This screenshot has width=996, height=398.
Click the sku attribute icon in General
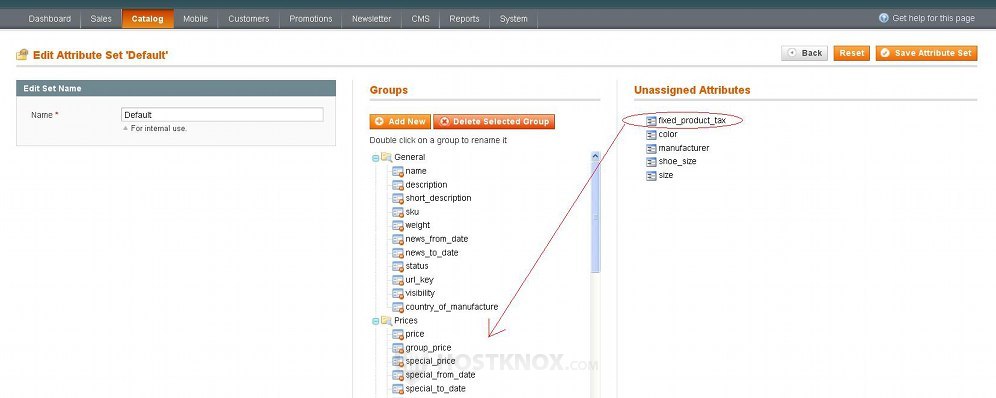[x=398, y=212]
